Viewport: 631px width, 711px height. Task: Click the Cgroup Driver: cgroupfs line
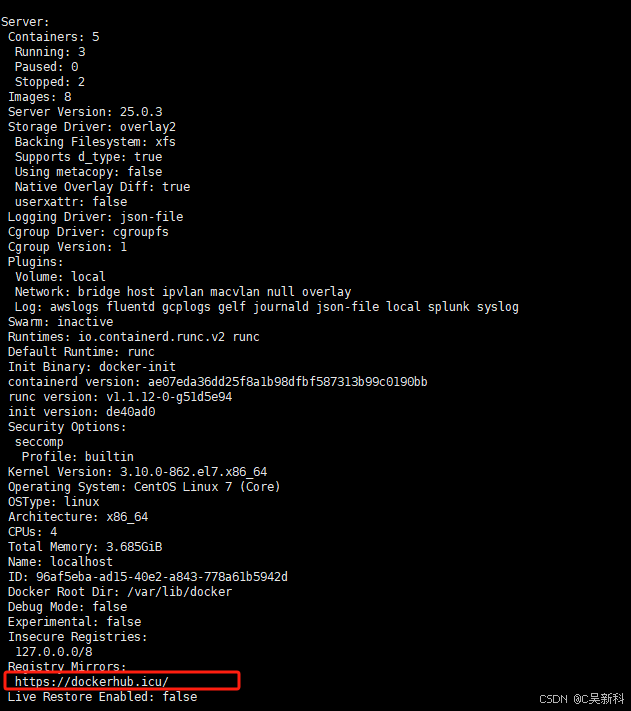[x=88, y=232]
